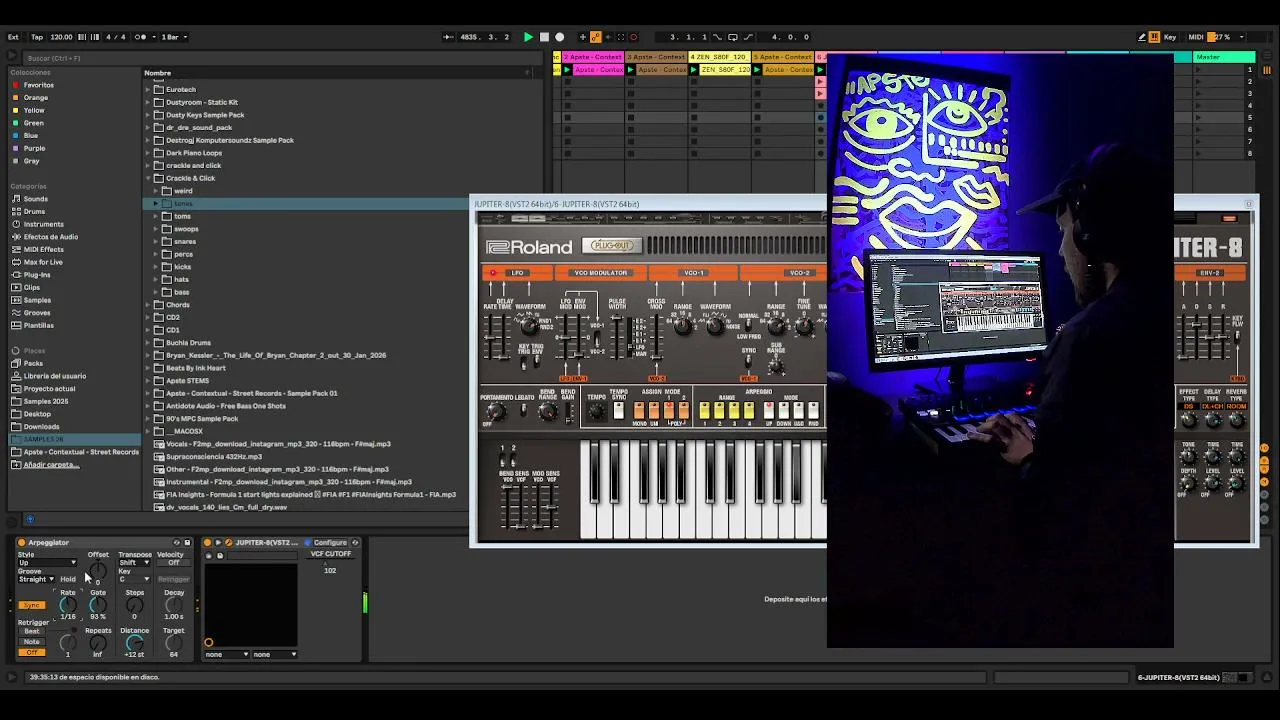
Task: Open Packs in the Places list
Action: click(33, 363)
